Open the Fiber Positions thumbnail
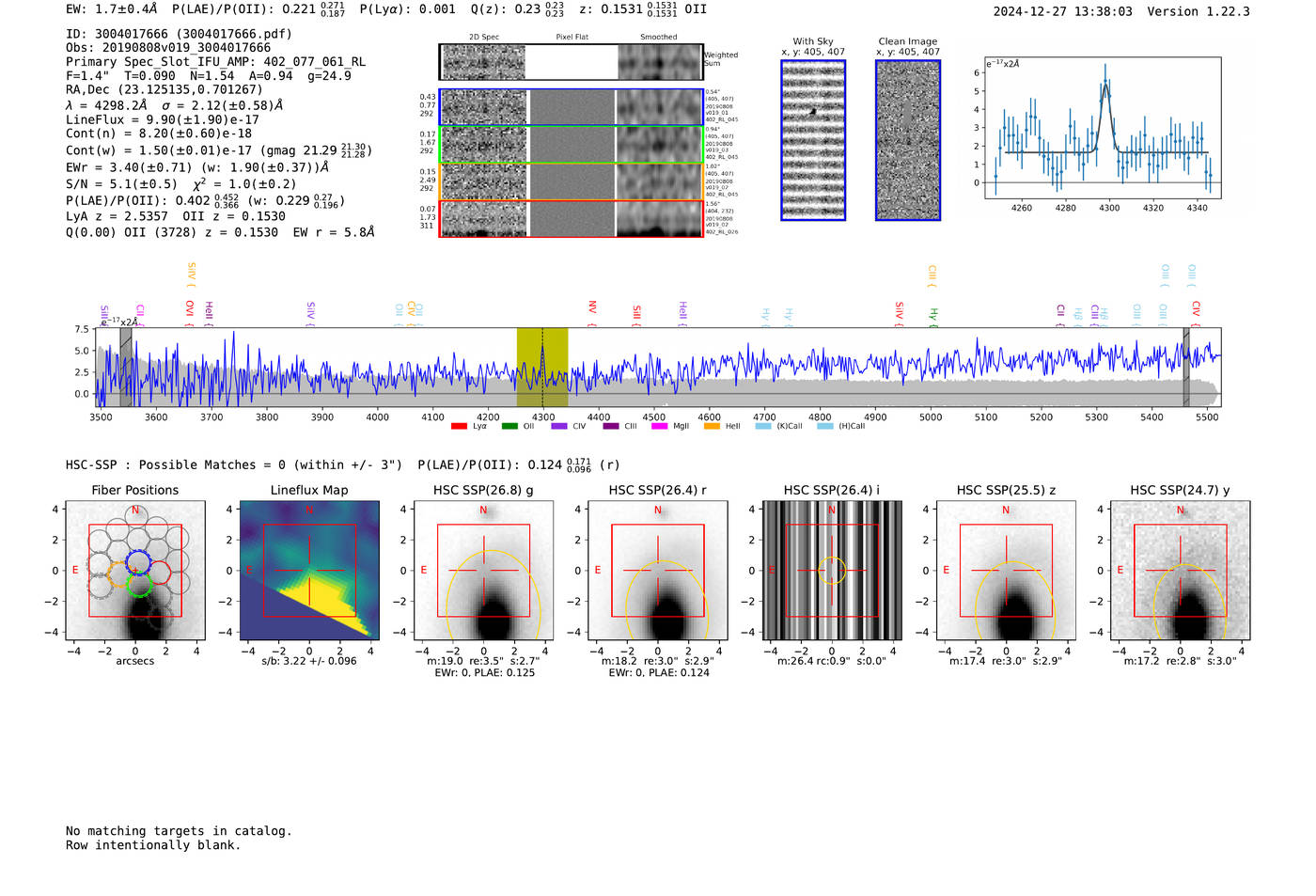This screenshot has height=896, width=1316. click(x=135, y=571)
